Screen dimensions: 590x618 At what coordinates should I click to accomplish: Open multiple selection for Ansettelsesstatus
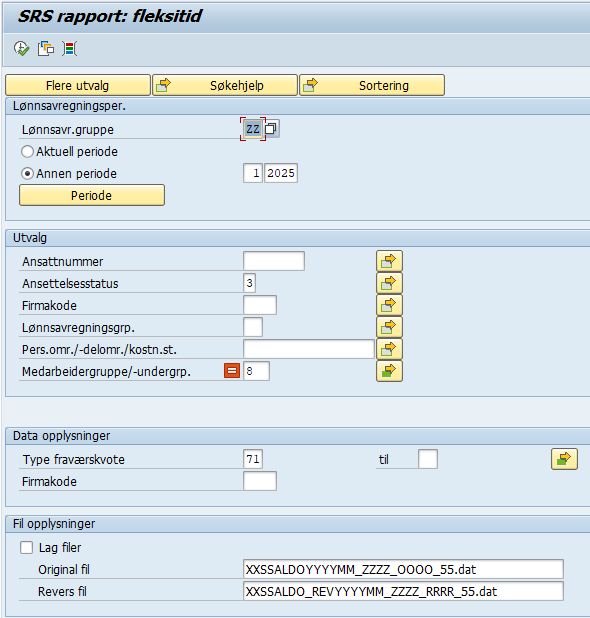point(389,283)
